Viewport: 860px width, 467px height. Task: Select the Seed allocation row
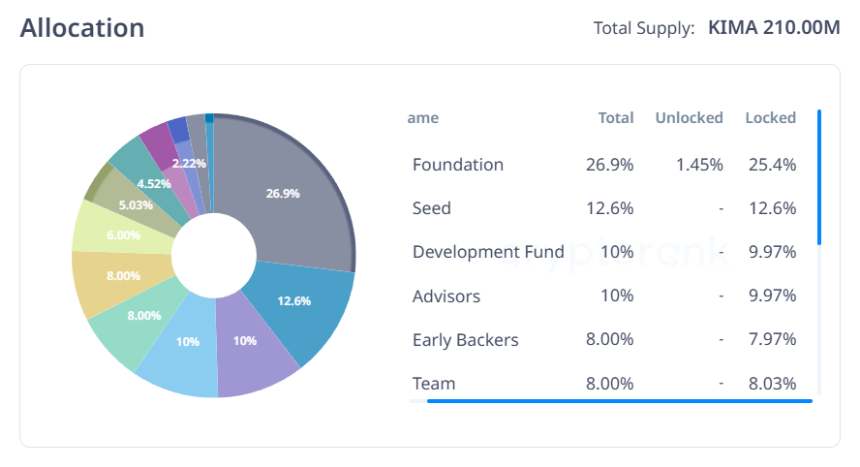pyautogui.click(x=604, y=209)
